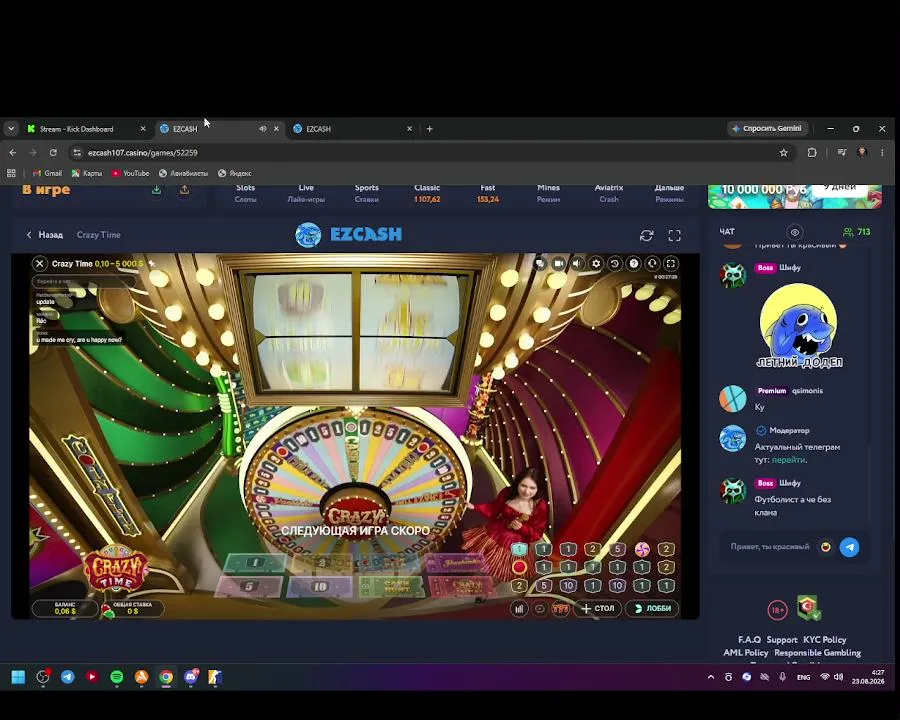Open Telegram from the taskbar
Image resolution: width=900 pixels, height=720 pixels.
[x=68, y=677]
